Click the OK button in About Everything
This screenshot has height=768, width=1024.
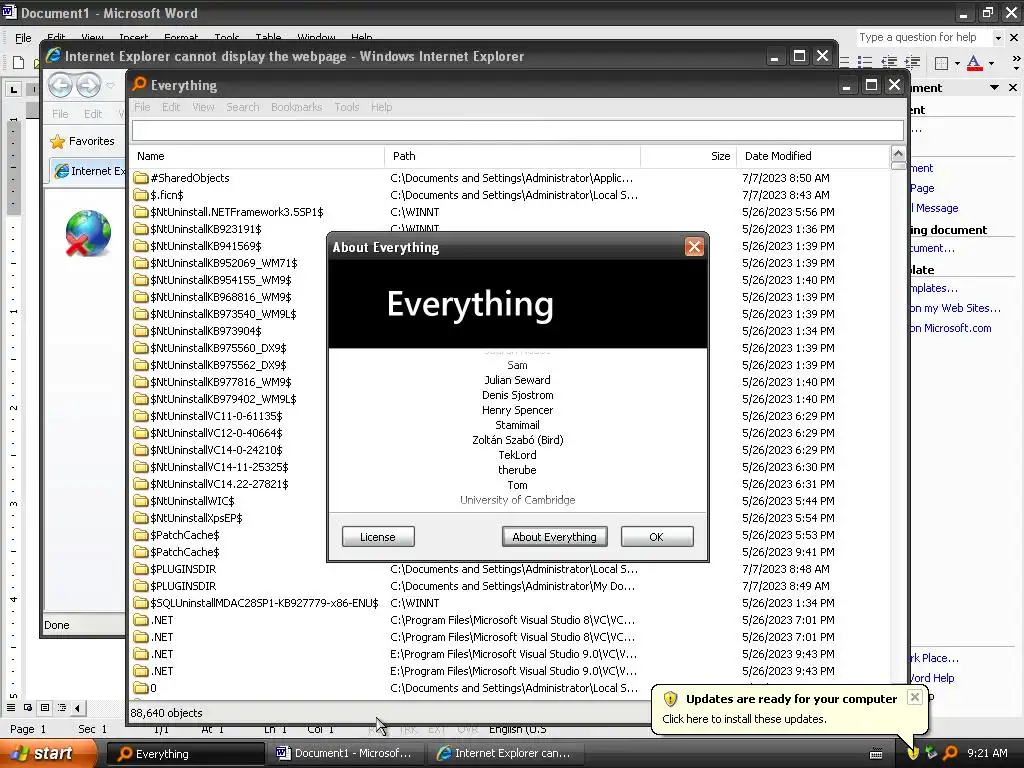tap(656, 537)
